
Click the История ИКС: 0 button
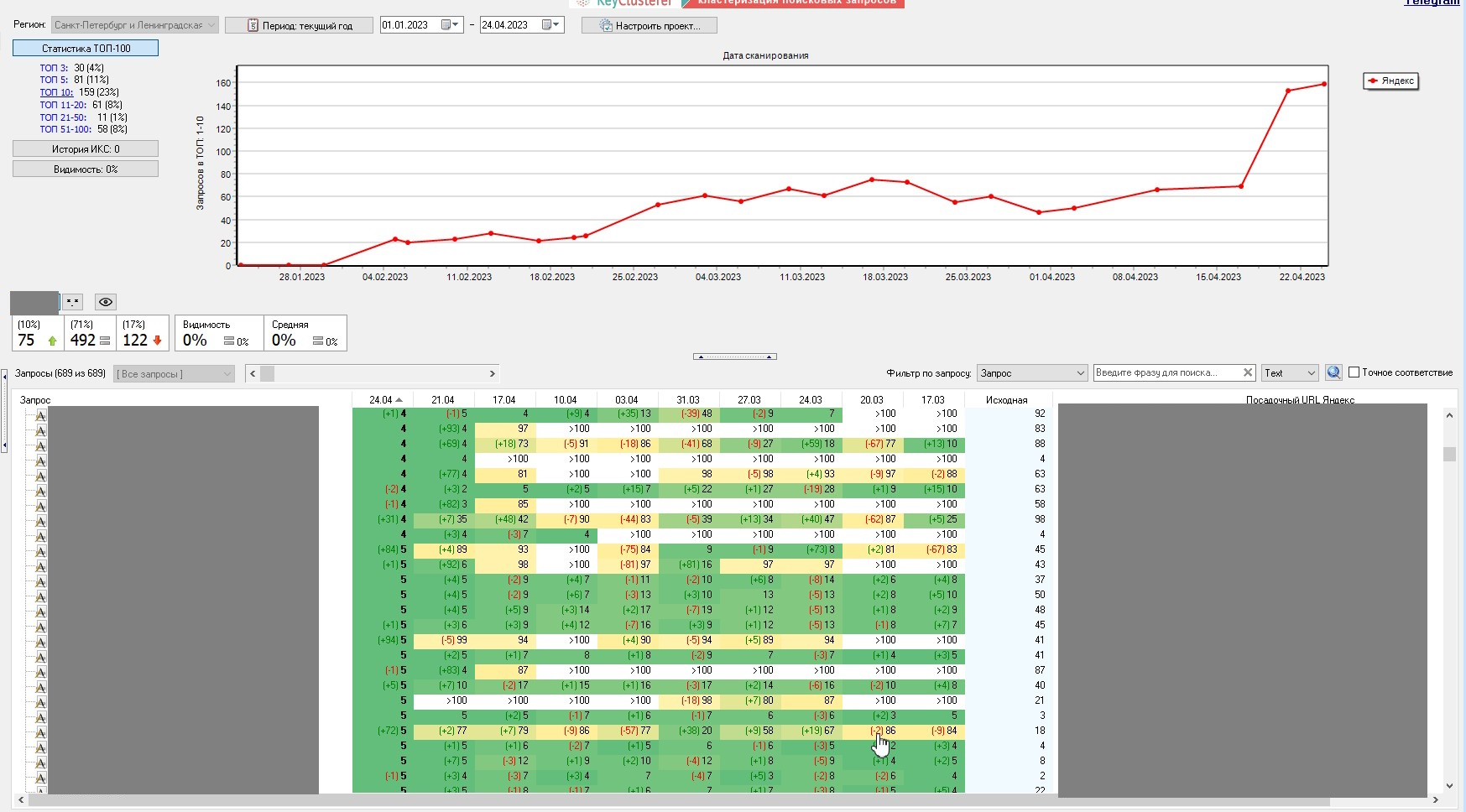[x=86, y=148]
